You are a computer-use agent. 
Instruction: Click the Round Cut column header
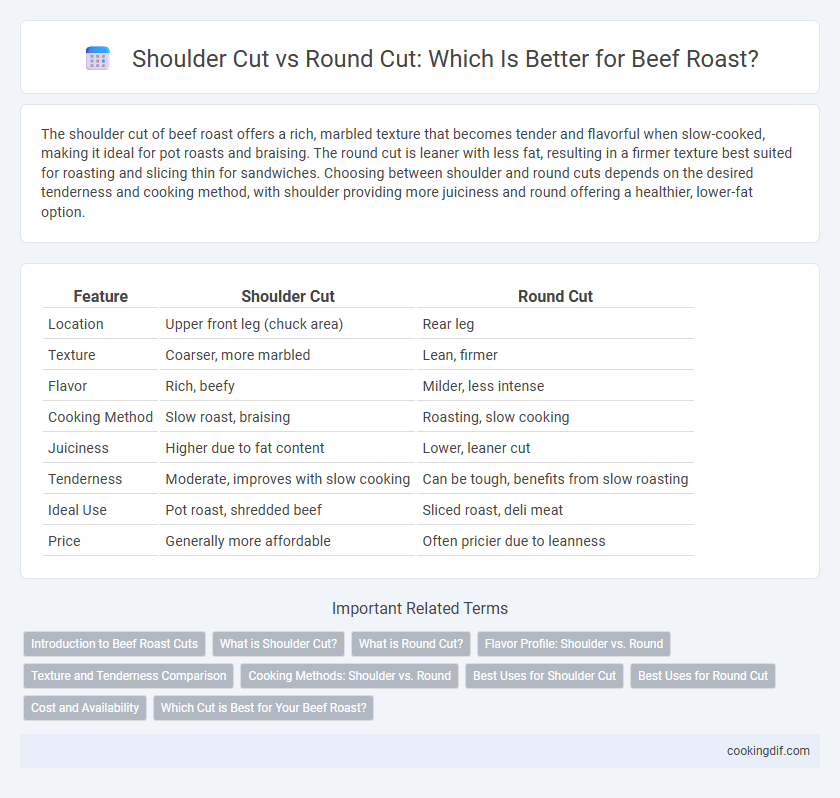point(555,296)
